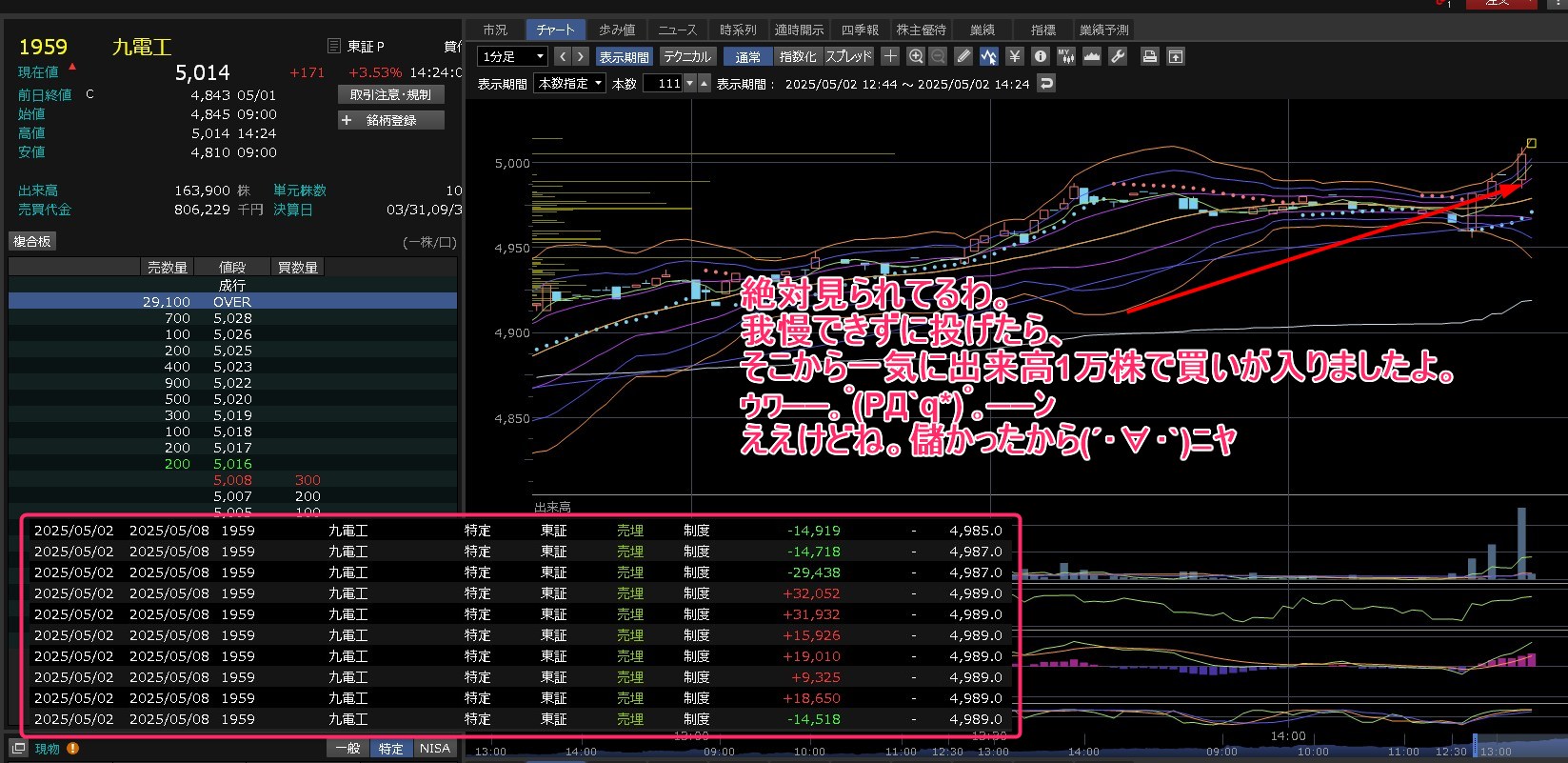The image size is (1568, 763).
Task: Click the window icon beside 現物
Action: [18, 748]
